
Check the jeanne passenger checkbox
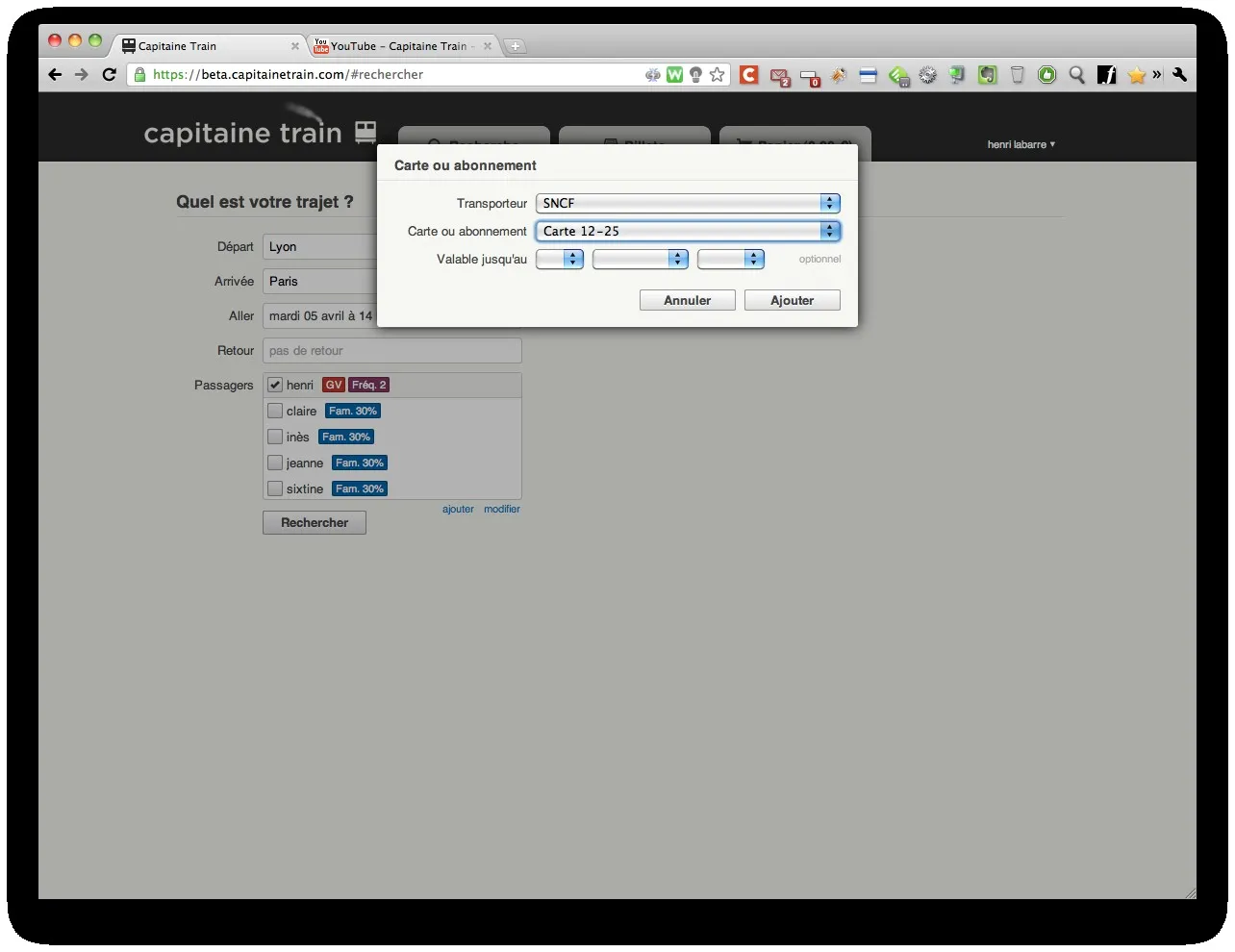coord(275,463)
